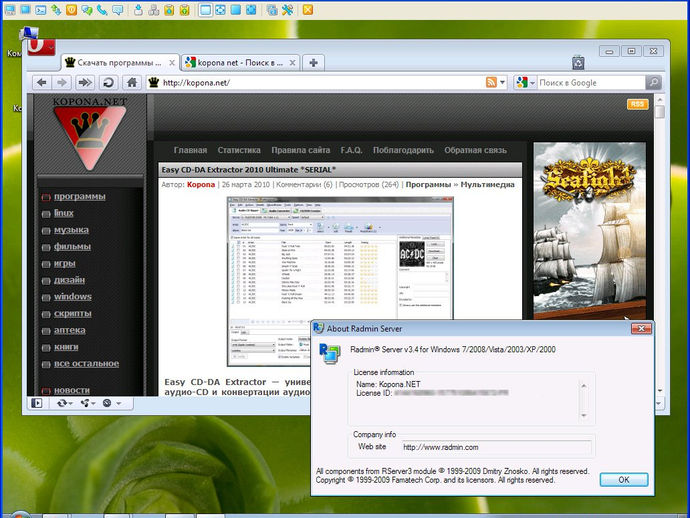Open 'Правила сайта' in site navigation

click(x=301, y=150)
